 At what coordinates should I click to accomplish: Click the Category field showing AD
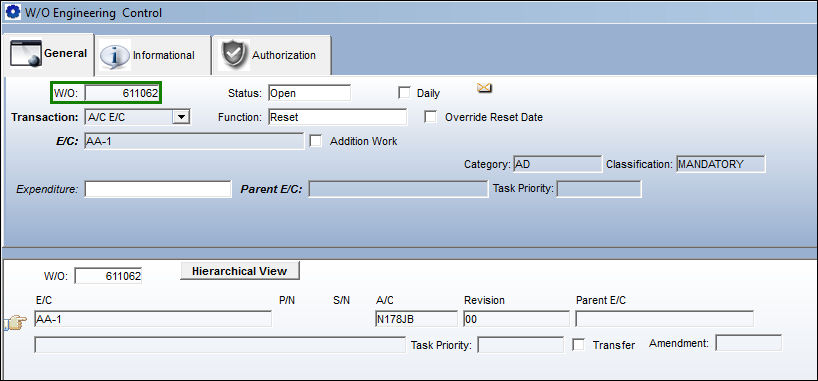point(558,164)
